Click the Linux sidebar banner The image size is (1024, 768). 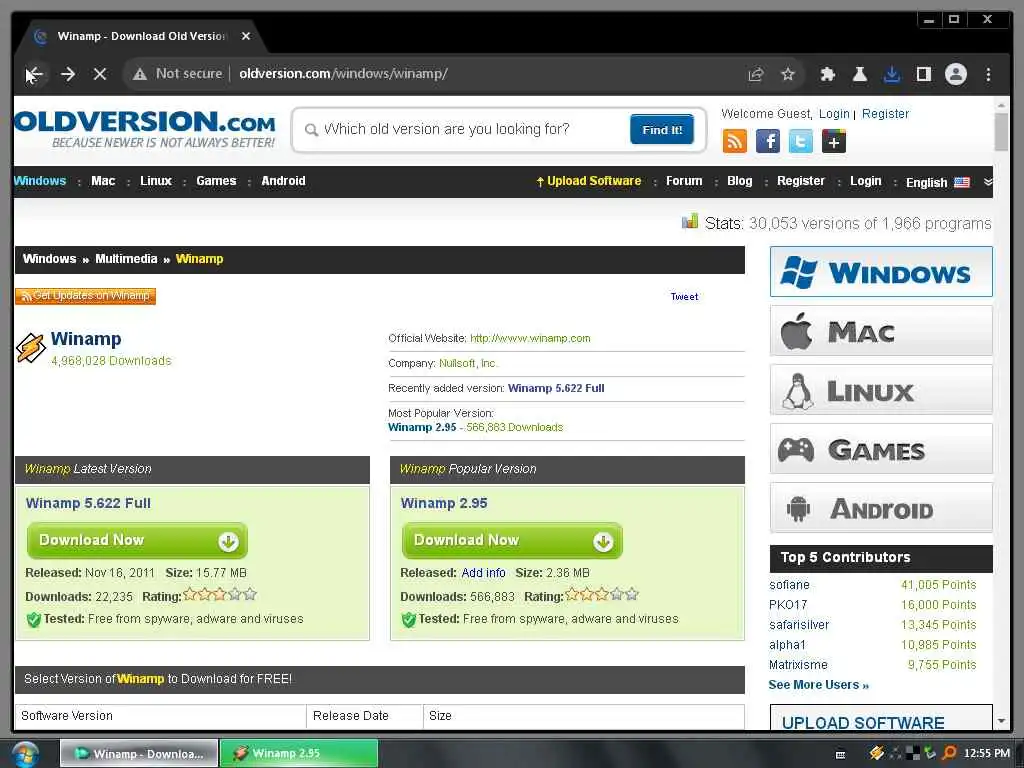click(881, 390)
